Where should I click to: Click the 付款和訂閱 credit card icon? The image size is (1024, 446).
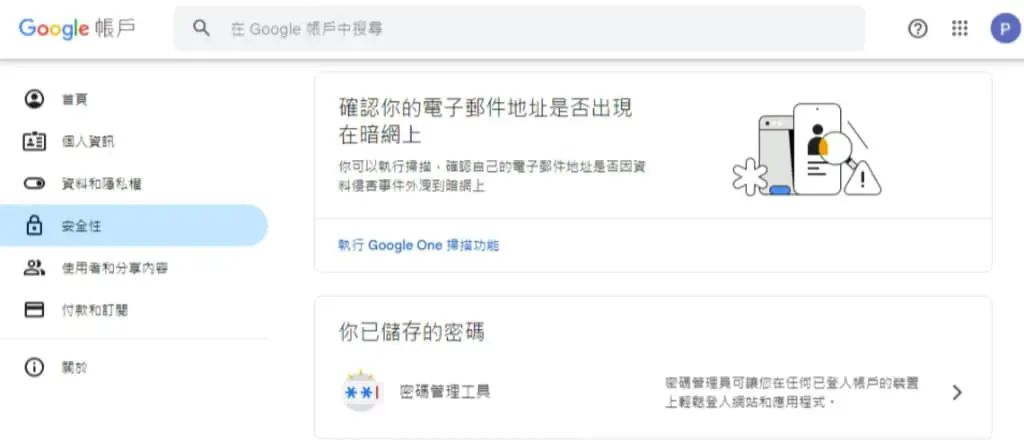(x=34, y=310)
